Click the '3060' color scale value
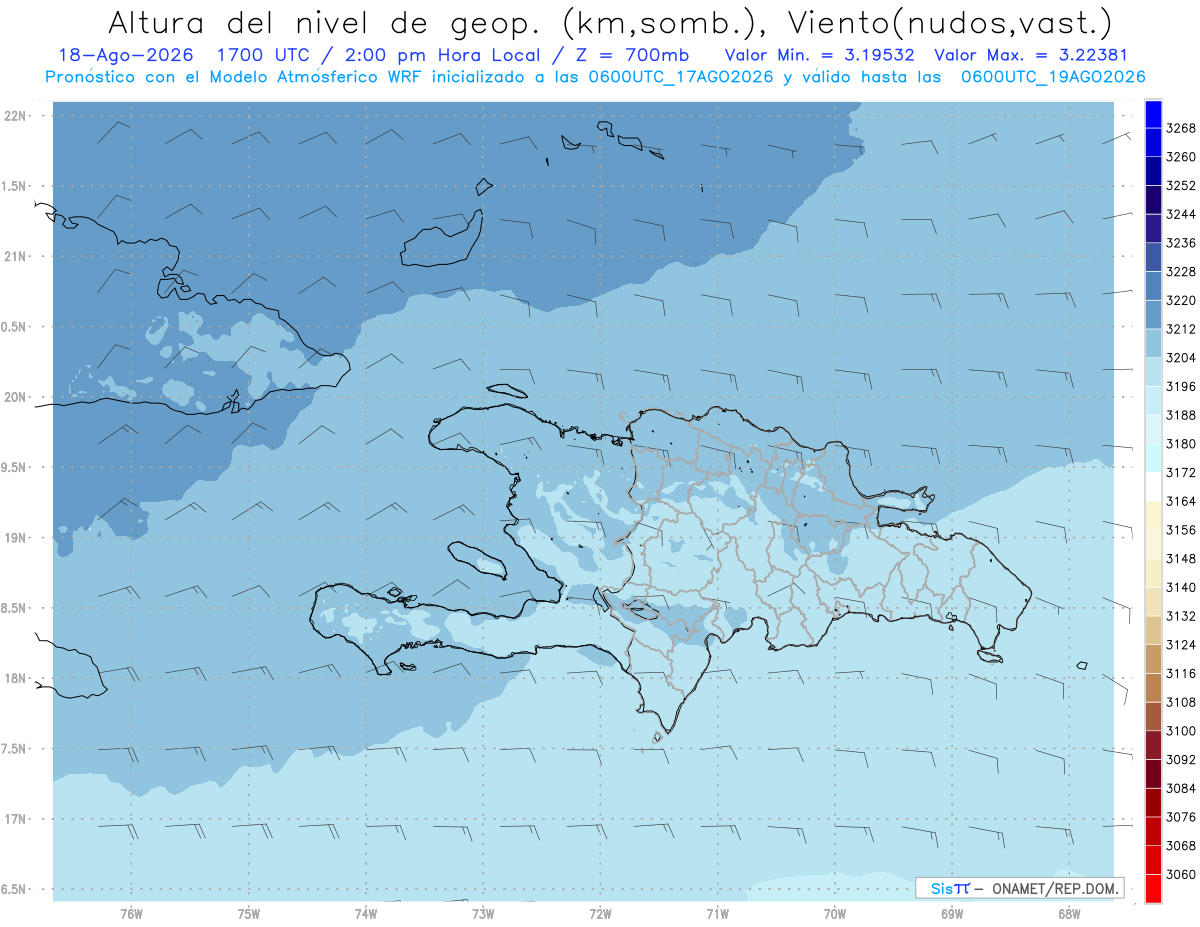The image size is (1200, 927). [1181, 874]
